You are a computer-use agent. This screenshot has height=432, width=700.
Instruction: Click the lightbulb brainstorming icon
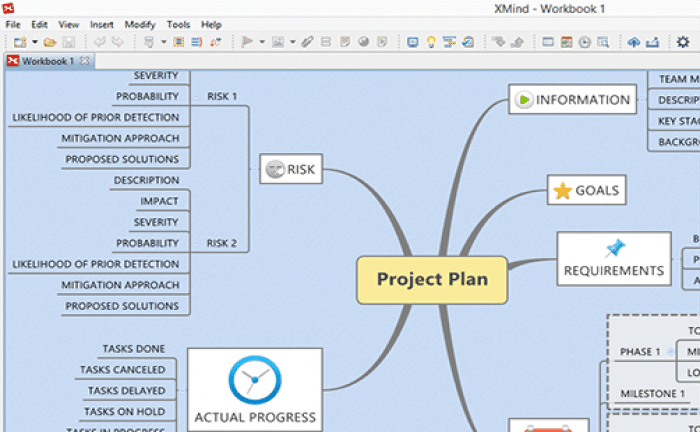tap(432, 42)
